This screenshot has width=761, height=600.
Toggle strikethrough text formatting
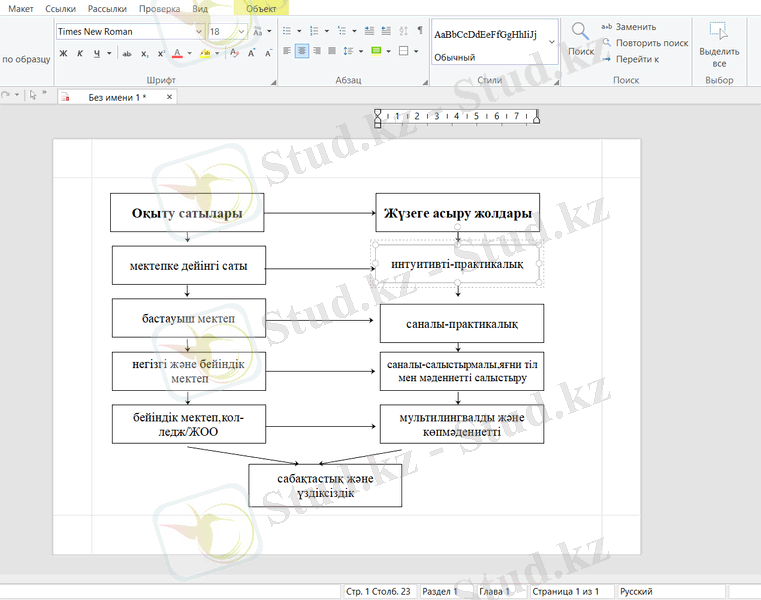coord(127,53)
